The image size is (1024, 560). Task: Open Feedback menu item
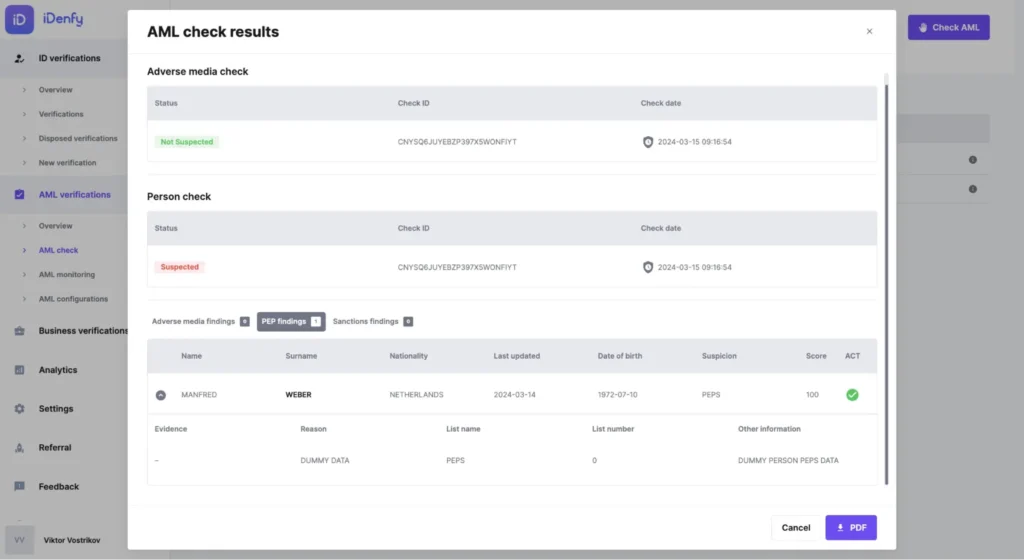click(x=59, y=486)
